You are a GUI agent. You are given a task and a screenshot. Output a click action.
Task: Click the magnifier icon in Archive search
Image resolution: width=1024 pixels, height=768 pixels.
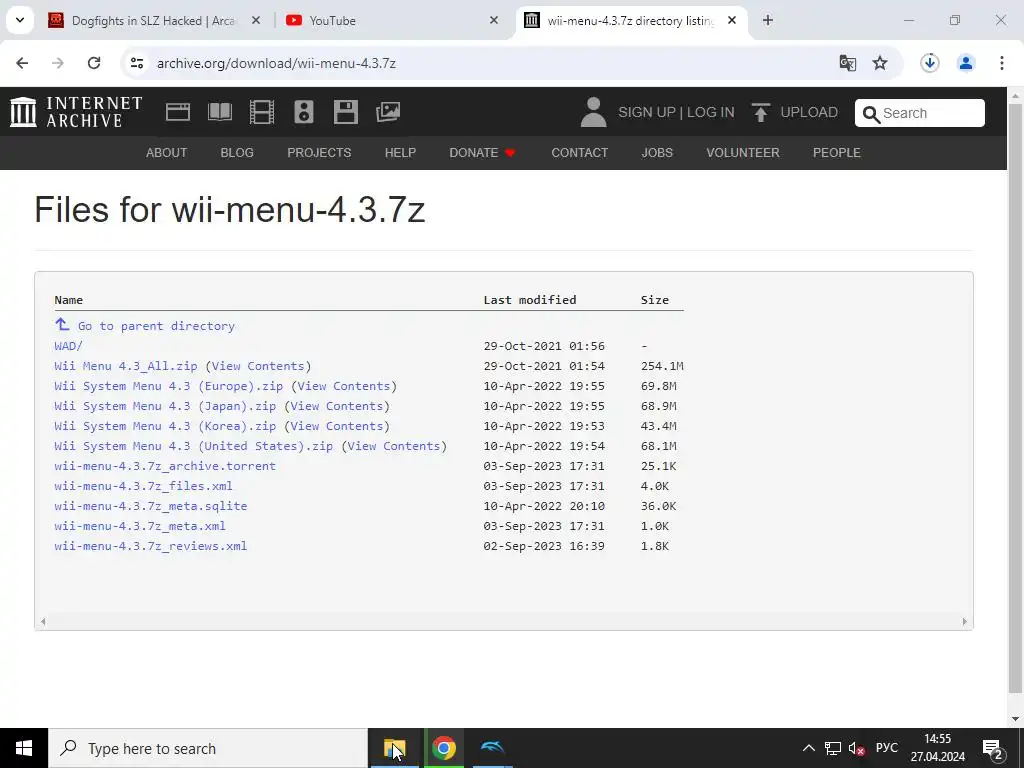pos(871,114)
